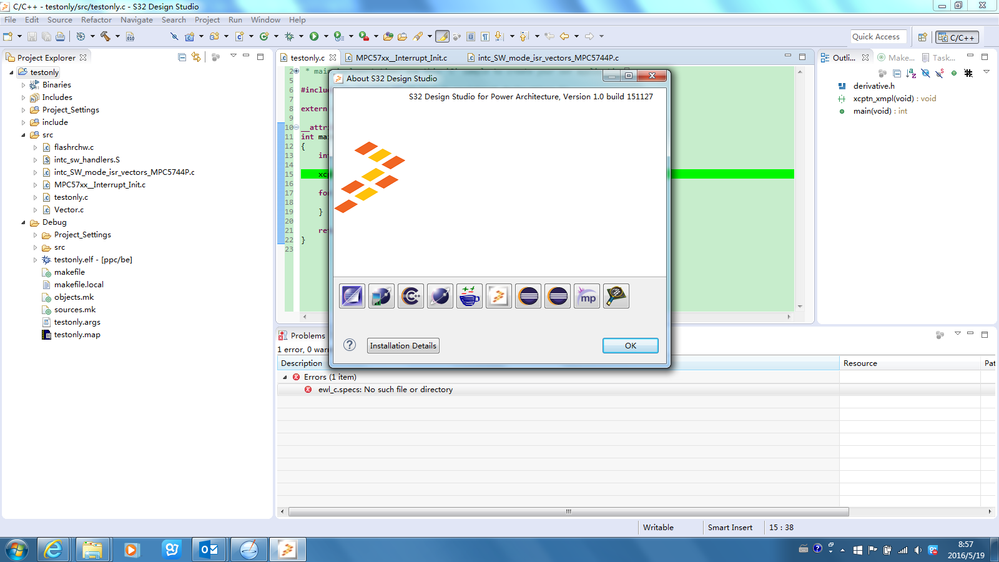
Task: Click the Print toolbar icon
Action: 60,36
